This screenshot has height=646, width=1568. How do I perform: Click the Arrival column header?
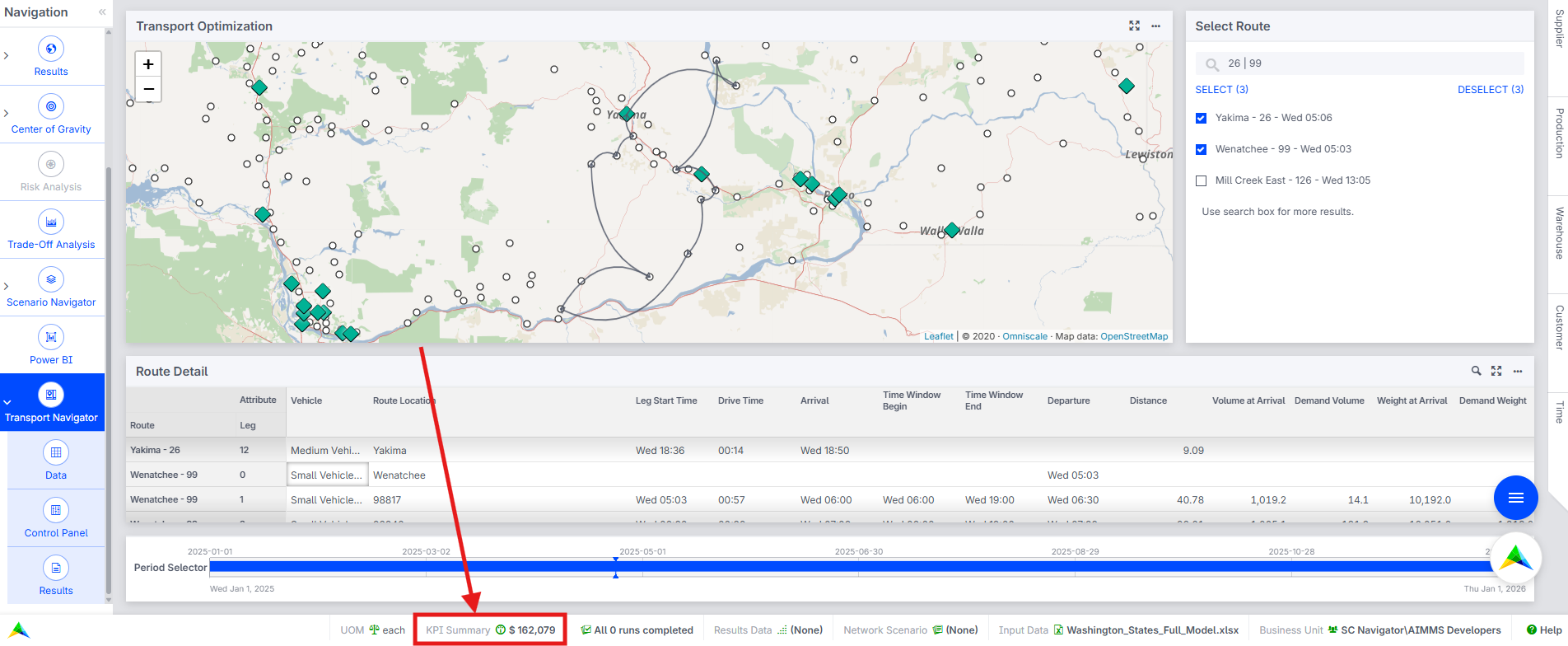click(814, 400)
